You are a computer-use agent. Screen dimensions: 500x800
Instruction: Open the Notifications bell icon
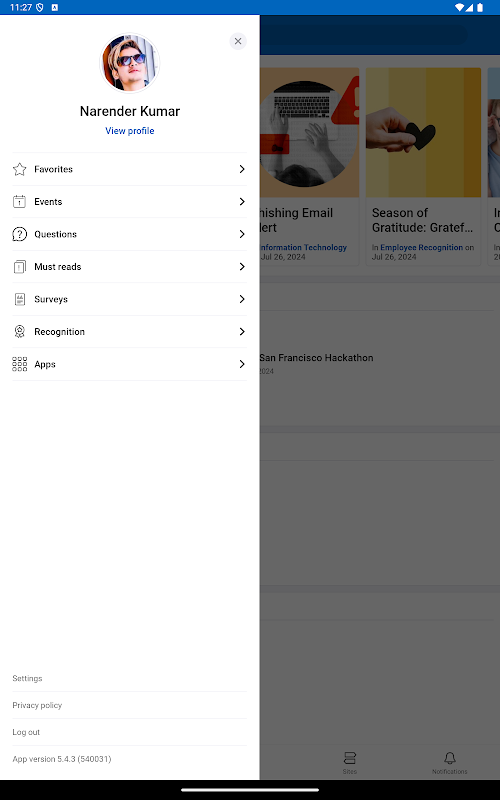tap(449, 758)
